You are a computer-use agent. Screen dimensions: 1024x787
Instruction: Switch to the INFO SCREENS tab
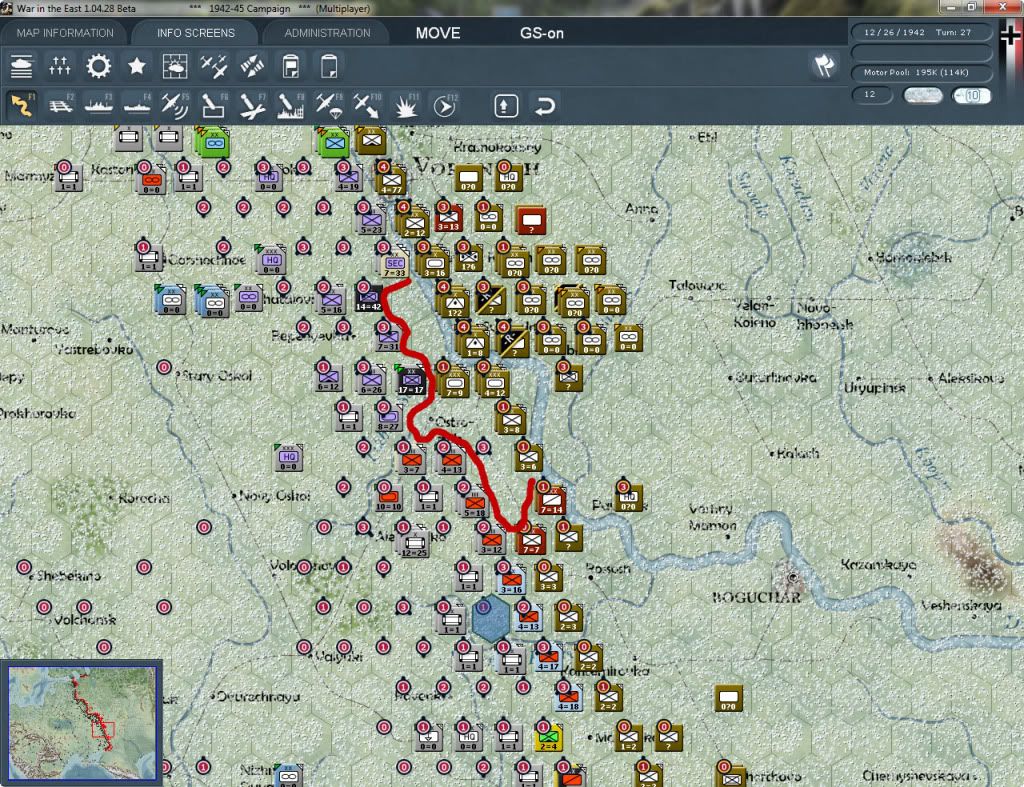(x=195, y=33)
